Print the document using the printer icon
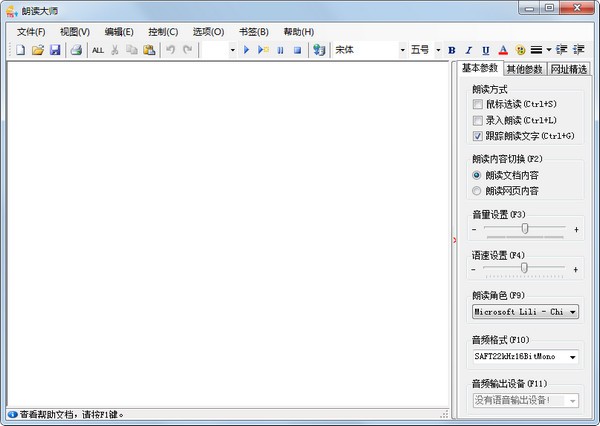This screenshot has height=426, width=600. pos(76,50)
